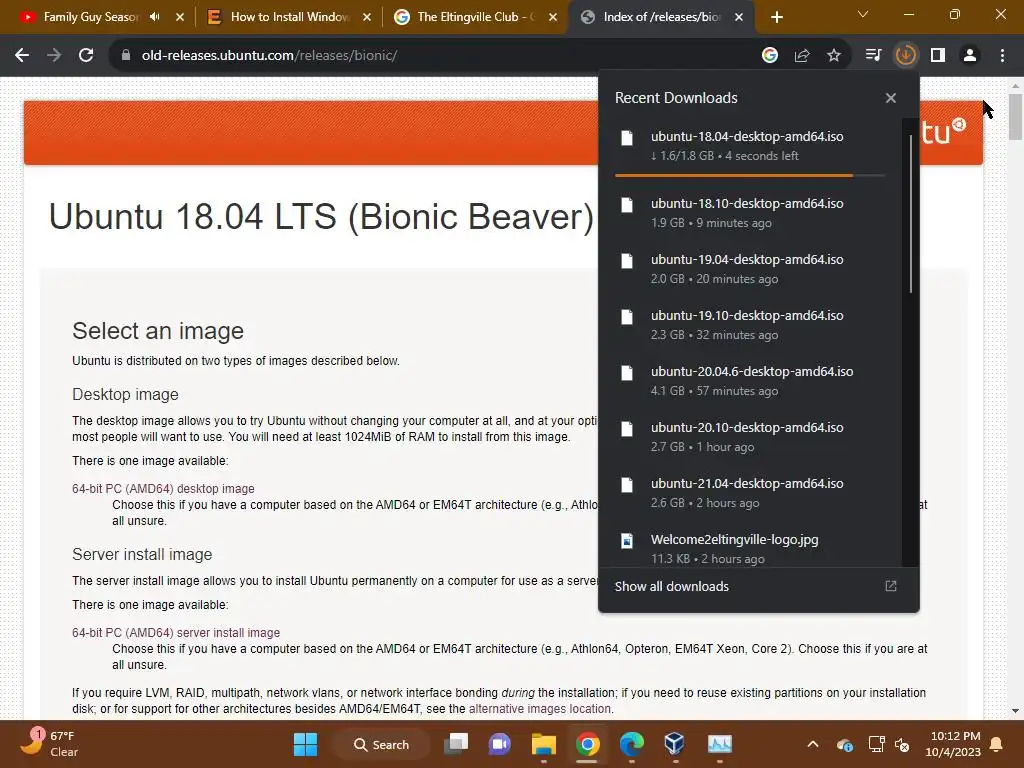Open File Explorer from taskbar
Viewport: 1024px width, 768px height.
click(543, 744)
